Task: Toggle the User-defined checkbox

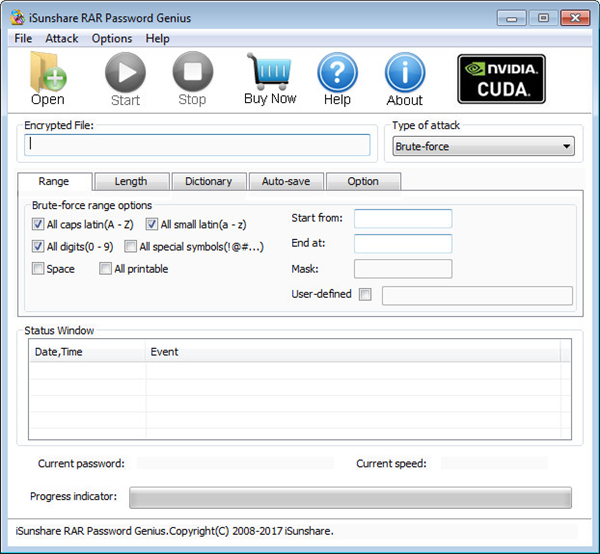Action: 365,295
